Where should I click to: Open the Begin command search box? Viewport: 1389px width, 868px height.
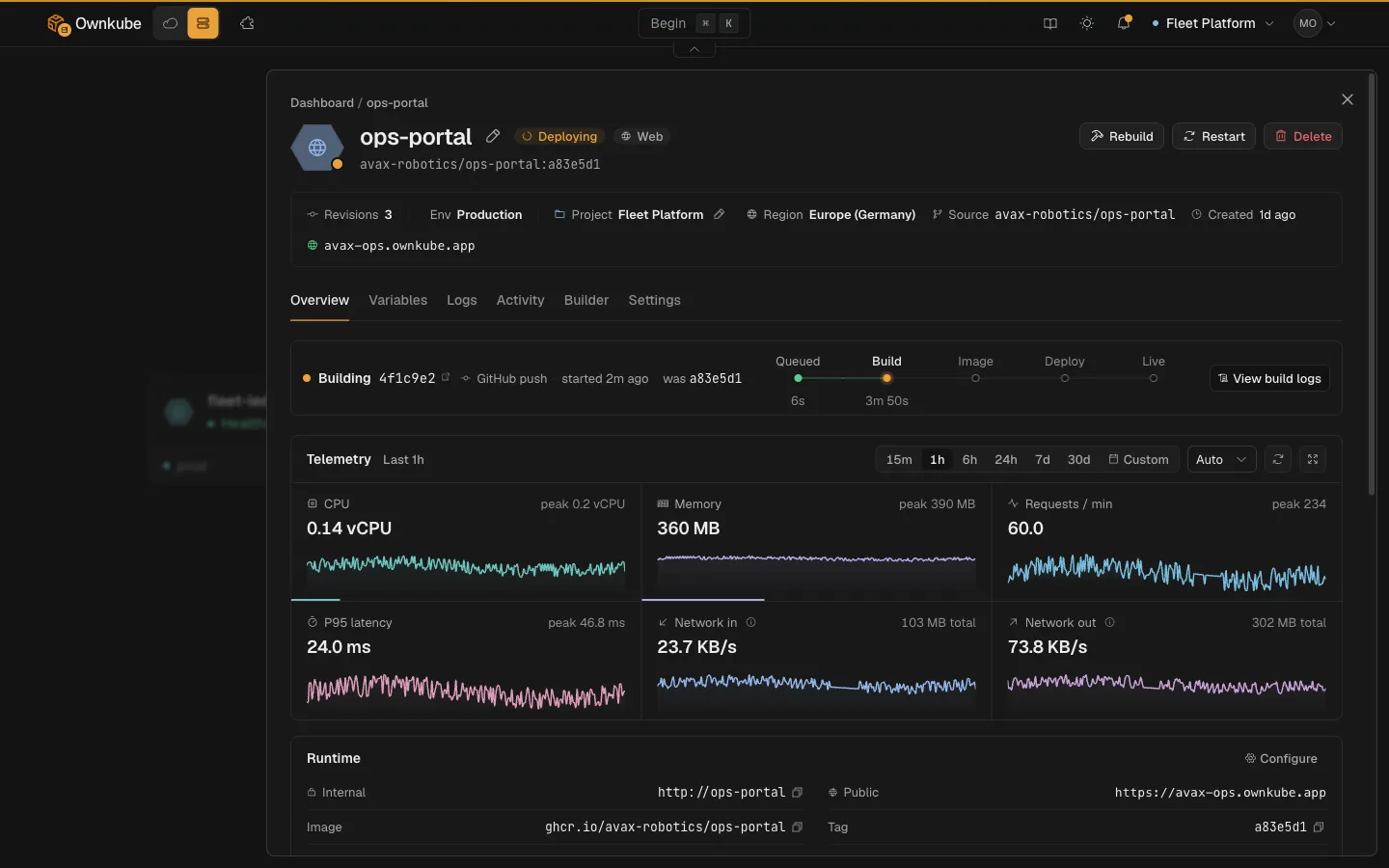694,23
